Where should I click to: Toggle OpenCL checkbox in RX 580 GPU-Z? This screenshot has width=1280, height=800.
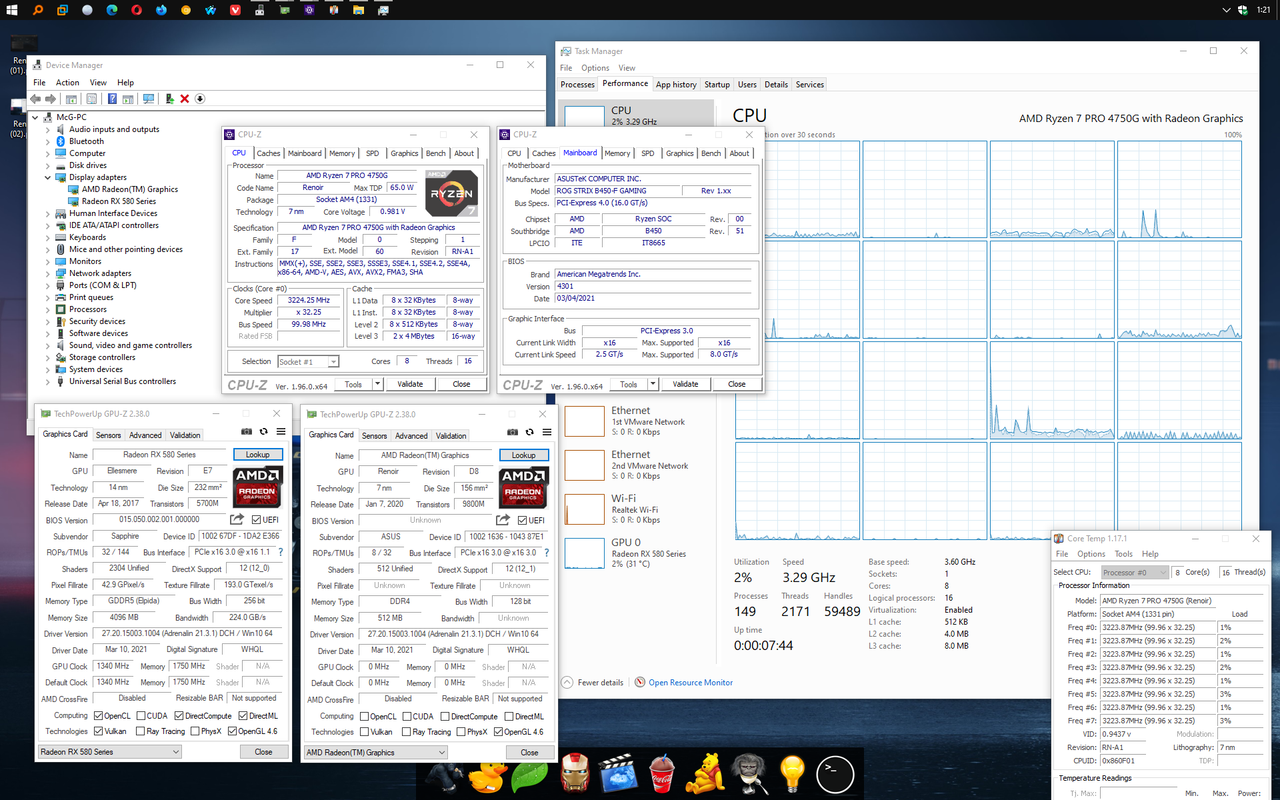click(x=98, y=716)
